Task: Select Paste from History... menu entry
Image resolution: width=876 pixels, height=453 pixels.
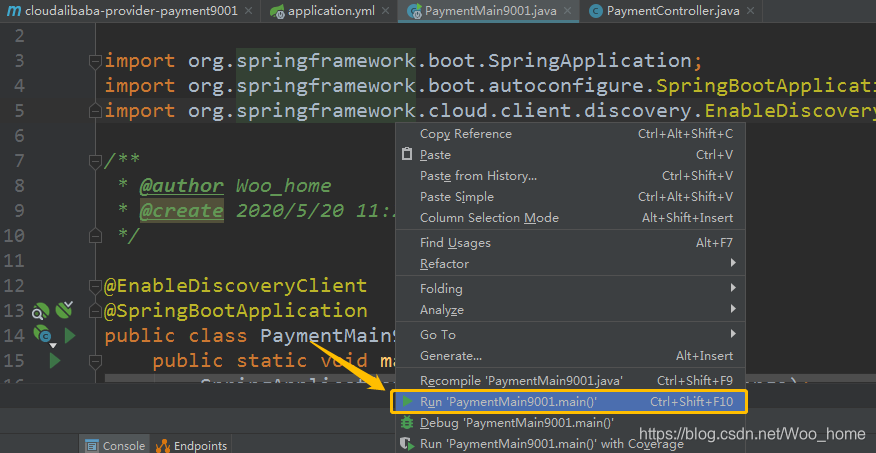Action: [x=570, y=176]
